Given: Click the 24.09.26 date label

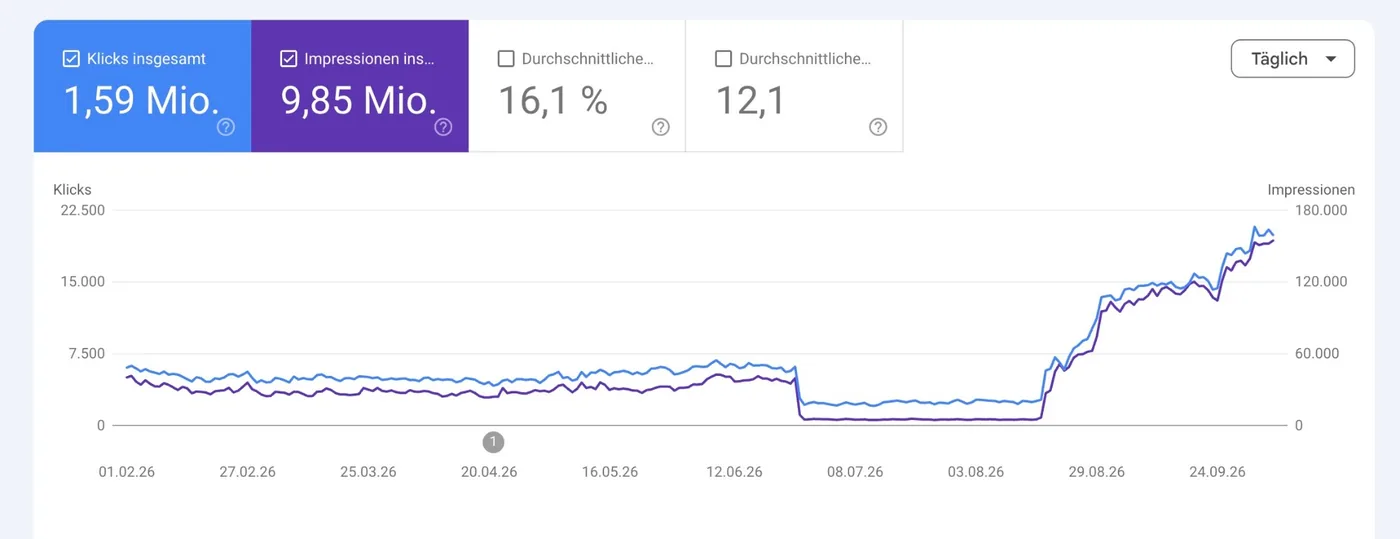Looking at the screenshot, I should point(1217,472).
